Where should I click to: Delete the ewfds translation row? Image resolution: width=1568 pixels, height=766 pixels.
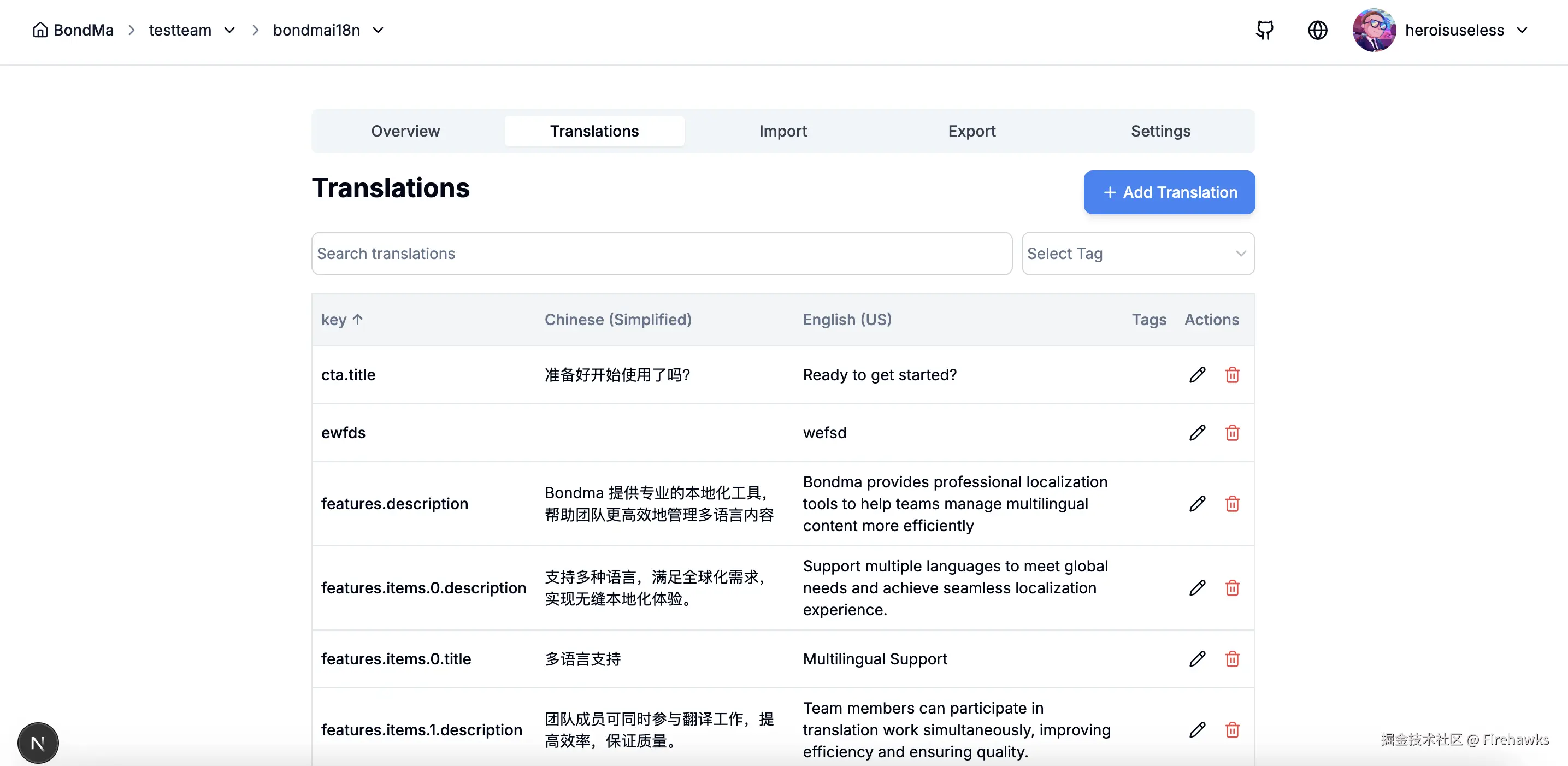(x=1232, y=432)
